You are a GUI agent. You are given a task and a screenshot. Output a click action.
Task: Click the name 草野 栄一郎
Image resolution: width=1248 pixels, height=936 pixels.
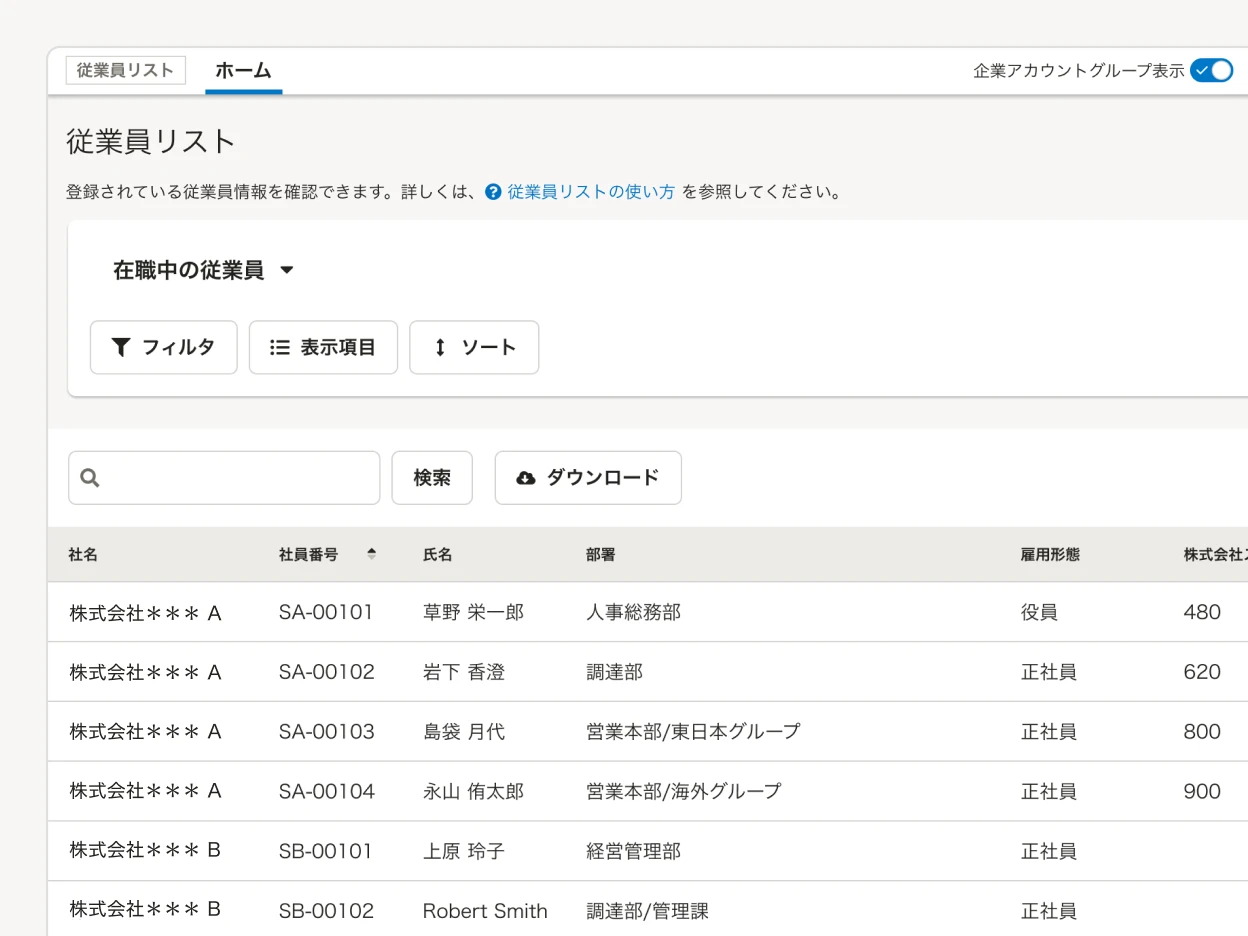click(473, 612)
